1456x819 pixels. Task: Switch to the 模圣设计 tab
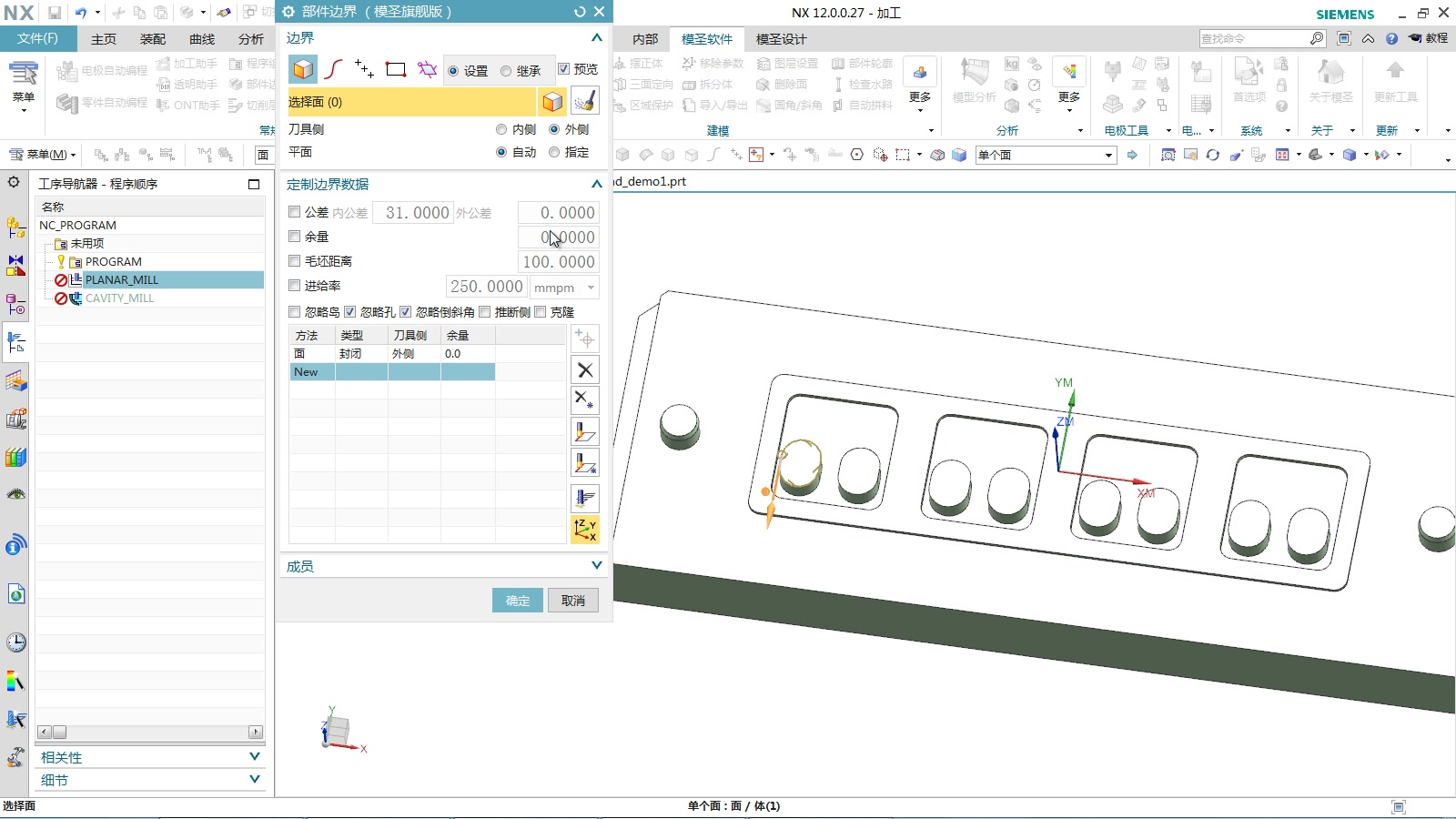(781, 39)
